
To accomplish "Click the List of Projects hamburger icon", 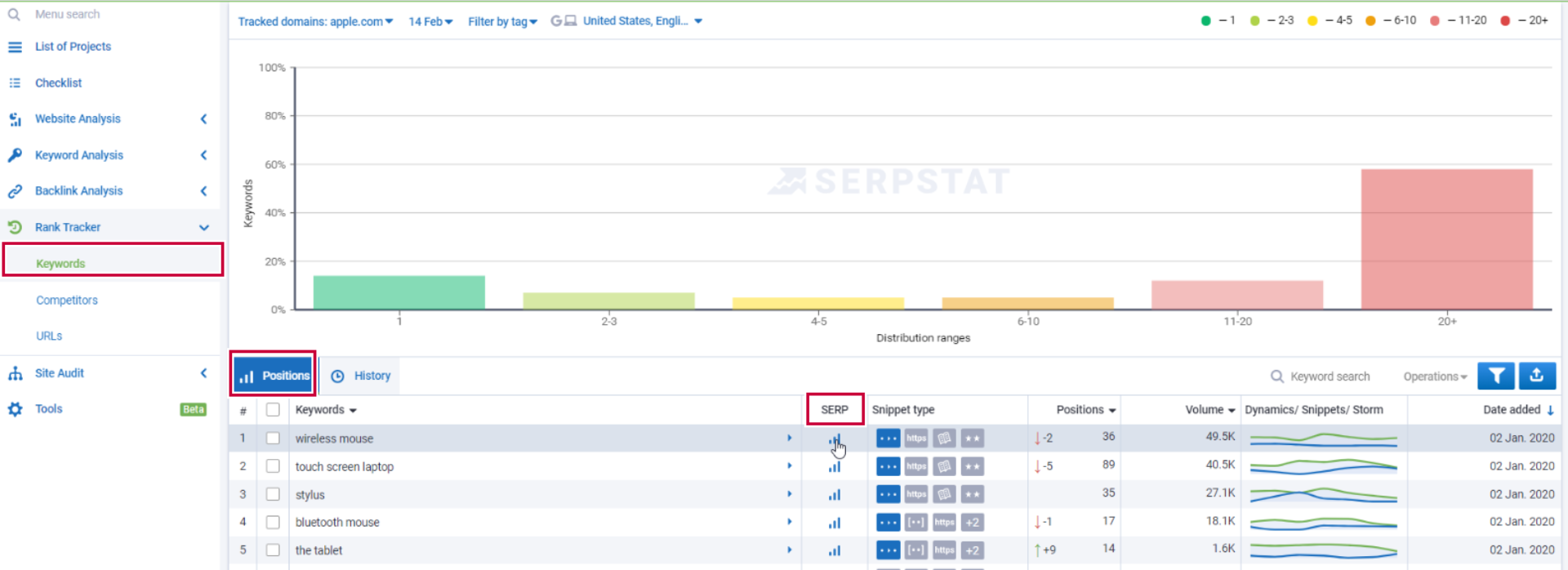I will click(15, 47).
